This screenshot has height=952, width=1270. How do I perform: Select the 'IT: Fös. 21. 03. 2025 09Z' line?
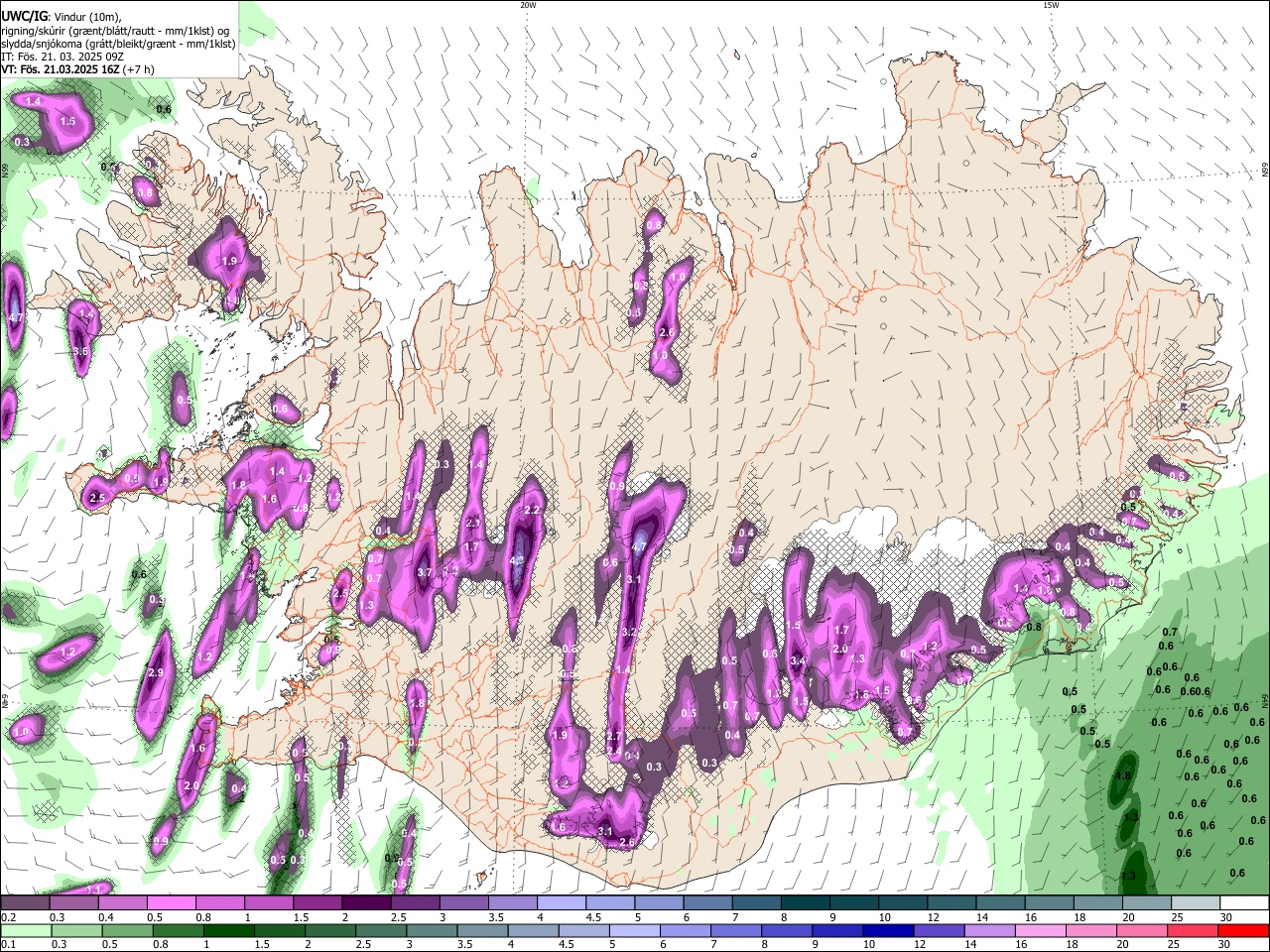pyautogui.click(x=62, y=57)
